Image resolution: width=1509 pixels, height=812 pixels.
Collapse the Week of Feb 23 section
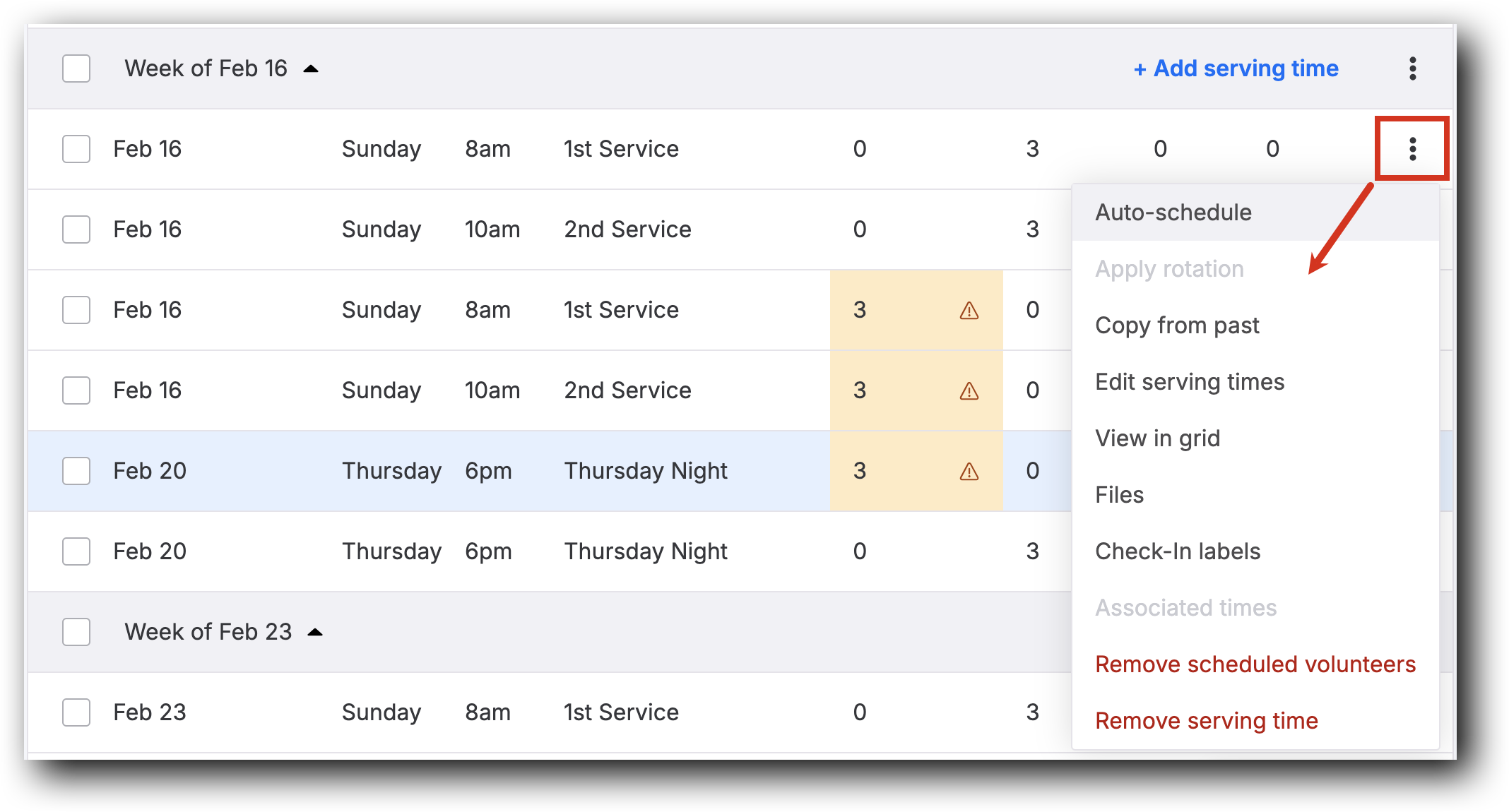(x=316, y=631)
